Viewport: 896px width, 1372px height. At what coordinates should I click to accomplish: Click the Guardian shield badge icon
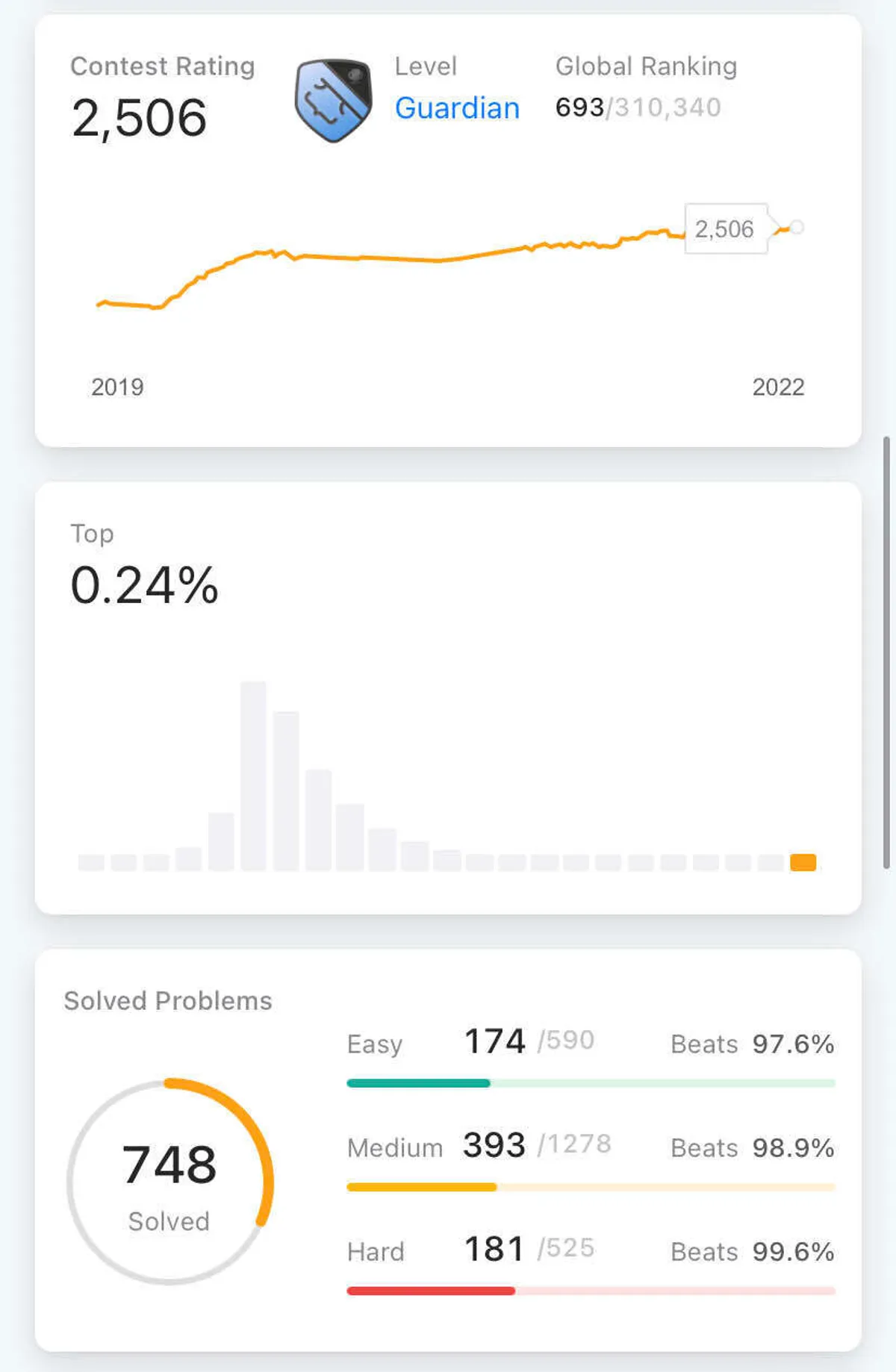click(333, 100)
